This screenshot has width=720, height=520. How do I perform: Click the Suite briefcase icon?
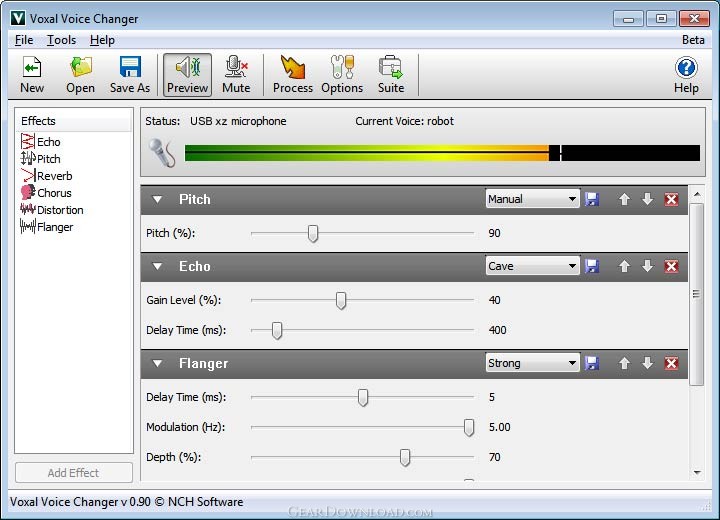coord(391,75)
